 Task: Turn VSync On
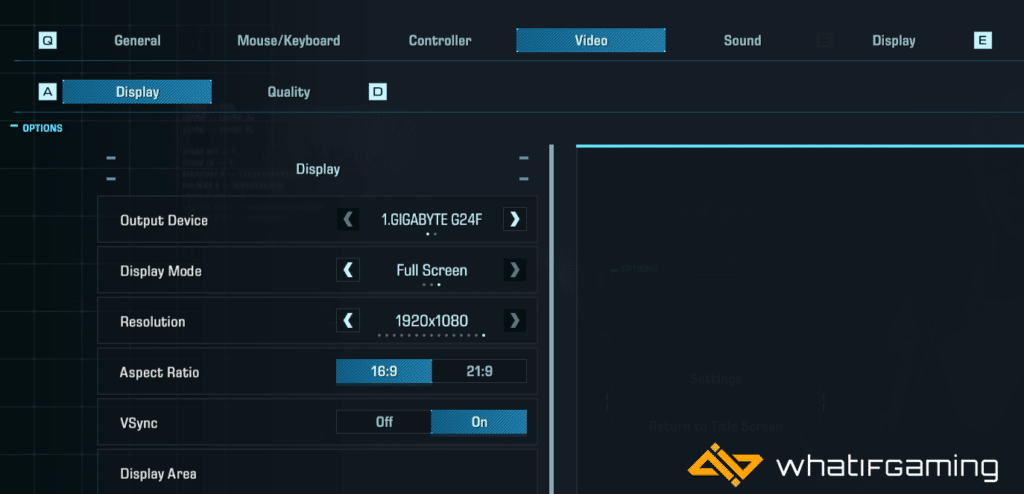pos(479,422)
